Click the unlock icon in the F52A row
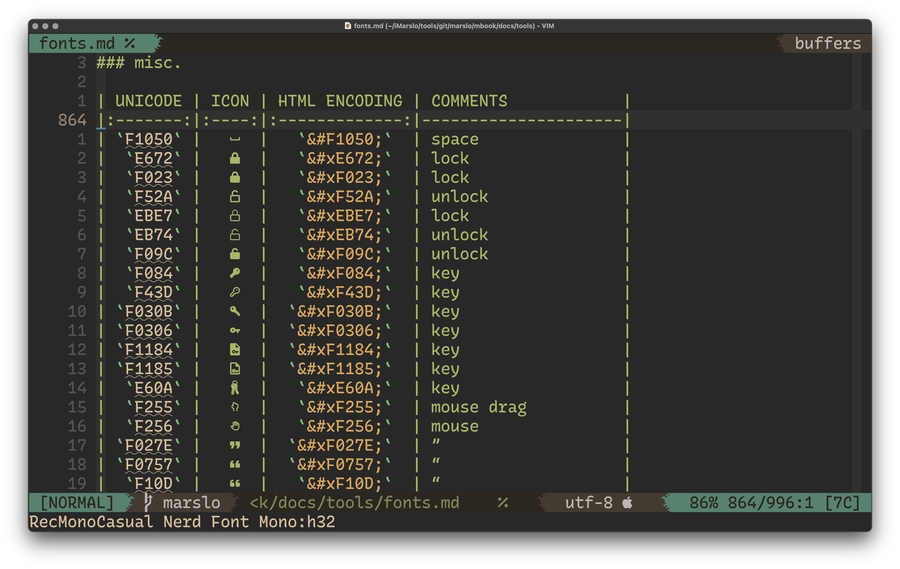The width and height of the screenshot is (900, 569). coord(235,197)
